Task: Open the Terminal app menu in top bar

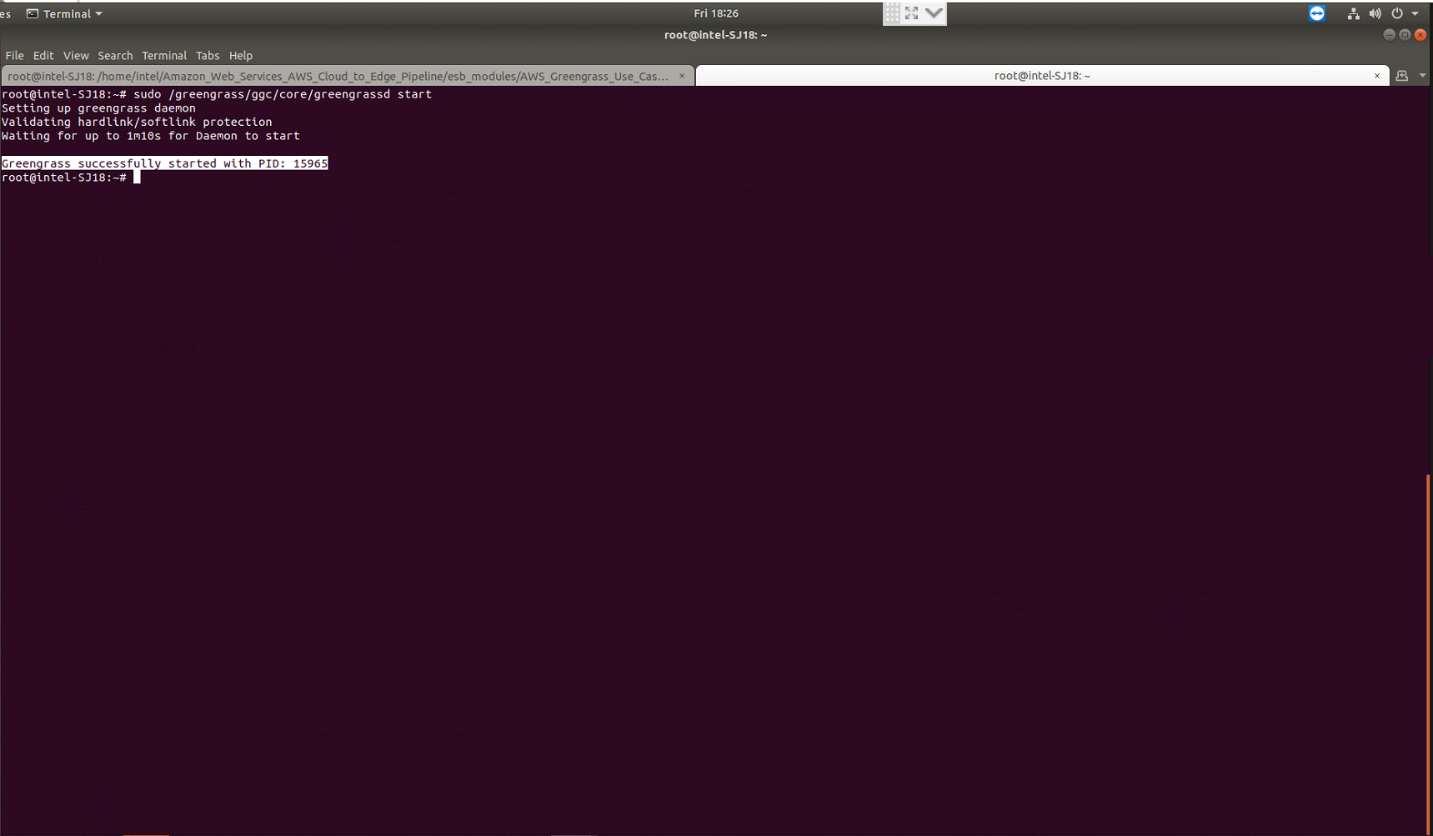Action: tap(65, 14)
